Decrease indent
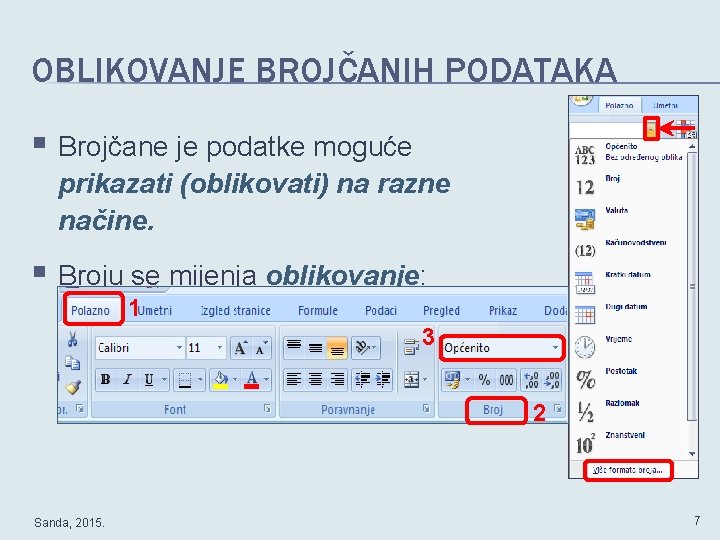Viewport: 720px width, 540px height. [362, 380]
